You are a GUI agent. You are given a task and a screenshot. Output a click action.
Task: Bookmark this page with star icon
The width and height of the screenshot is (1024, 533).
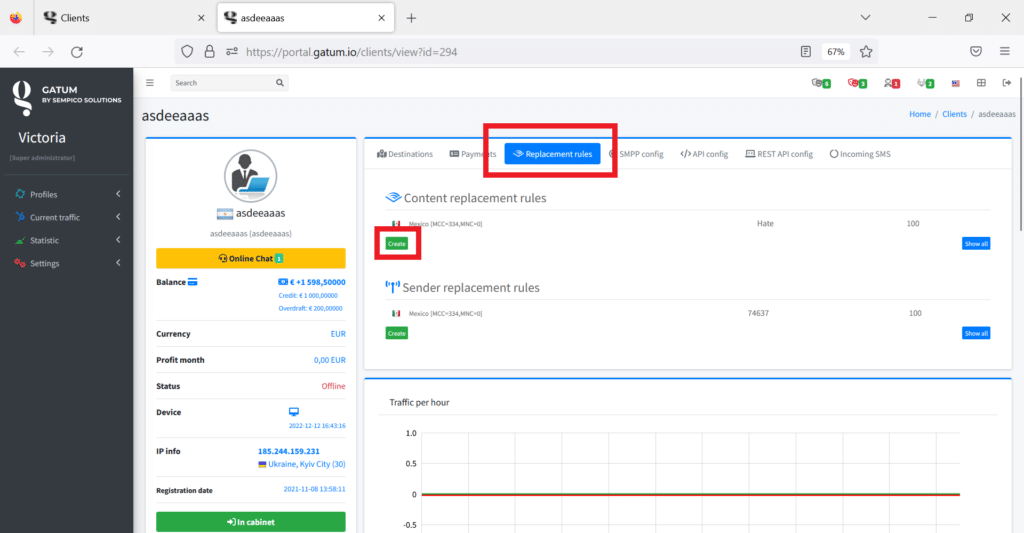866,52
